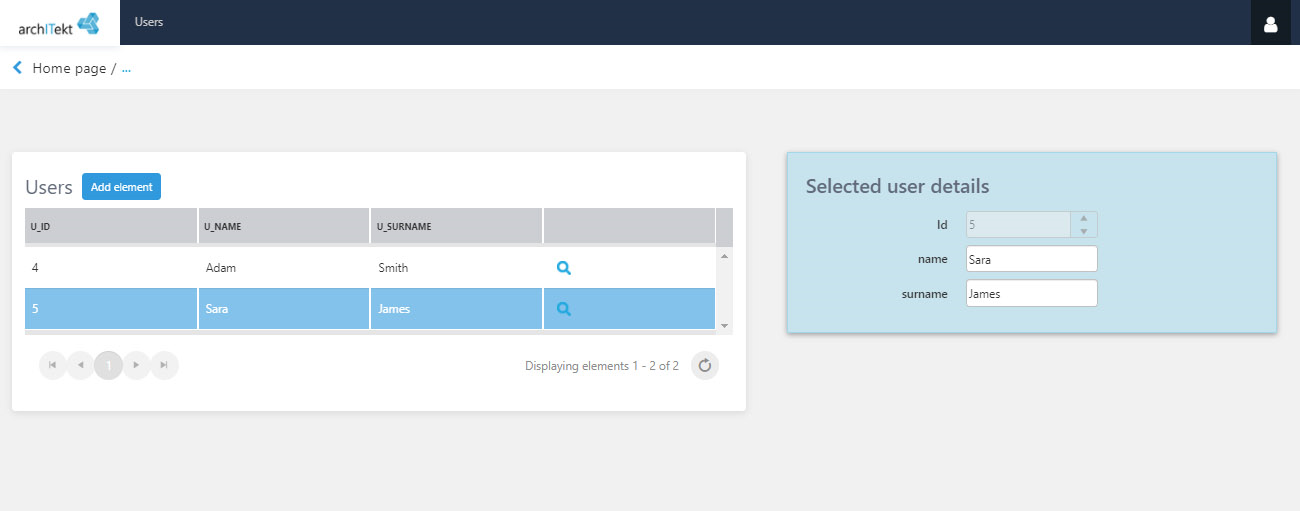Viewport: 1300px width, 511px height.
Task: Sort by the U_NAME column header
Action: pos(284,226)
